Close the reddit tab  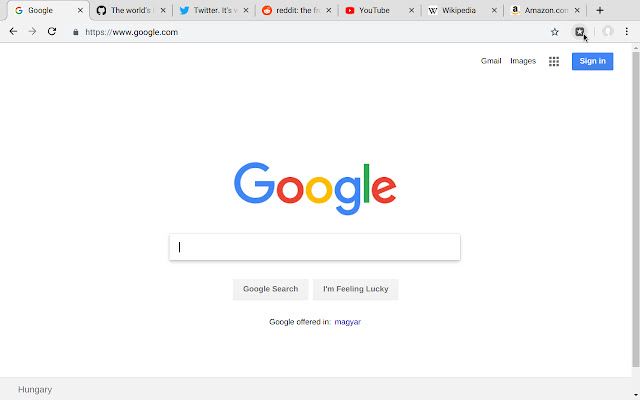(x=329, y=11)
